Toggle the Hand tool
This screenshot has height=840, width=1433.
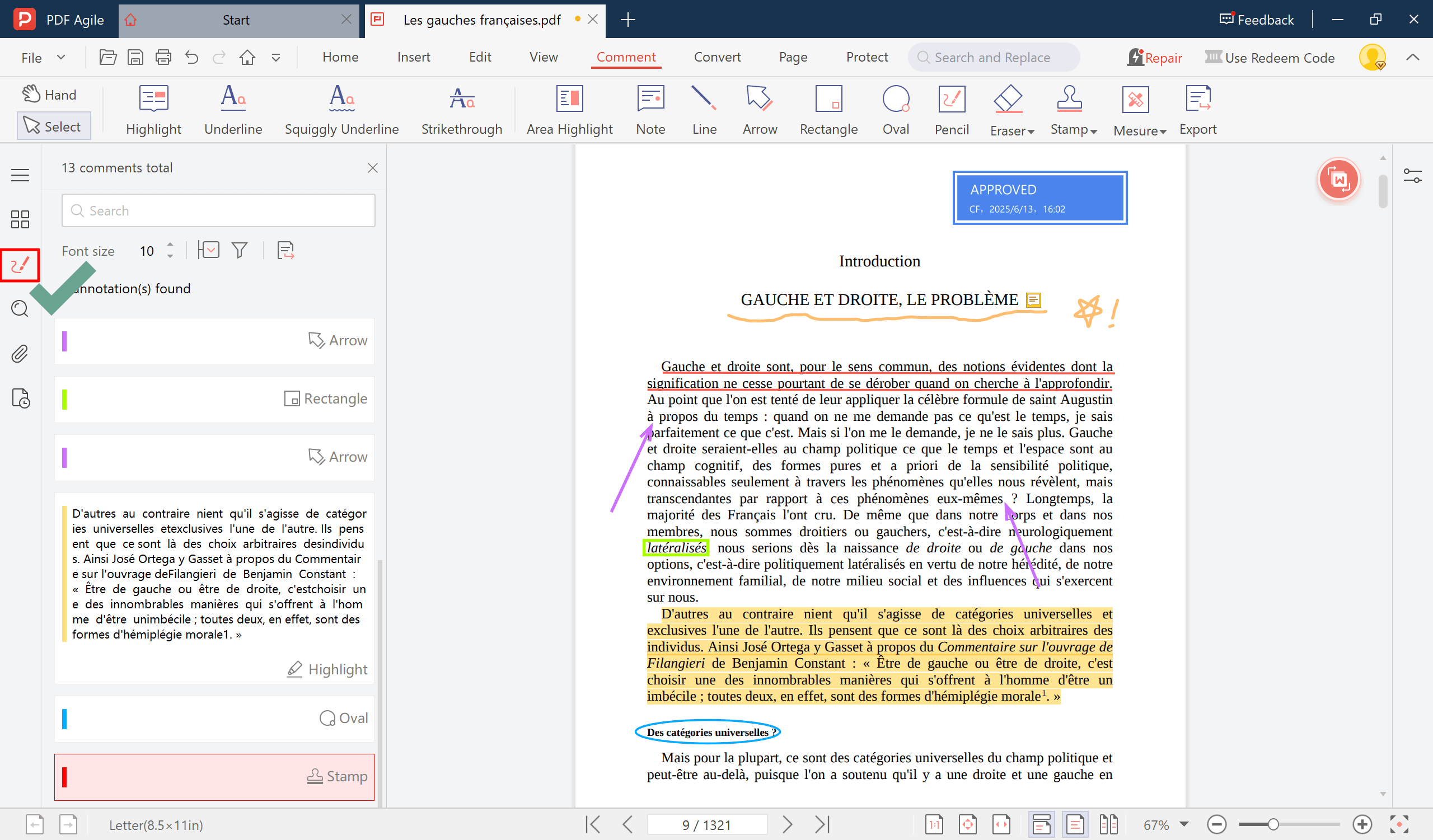click(x=50, y=95)
